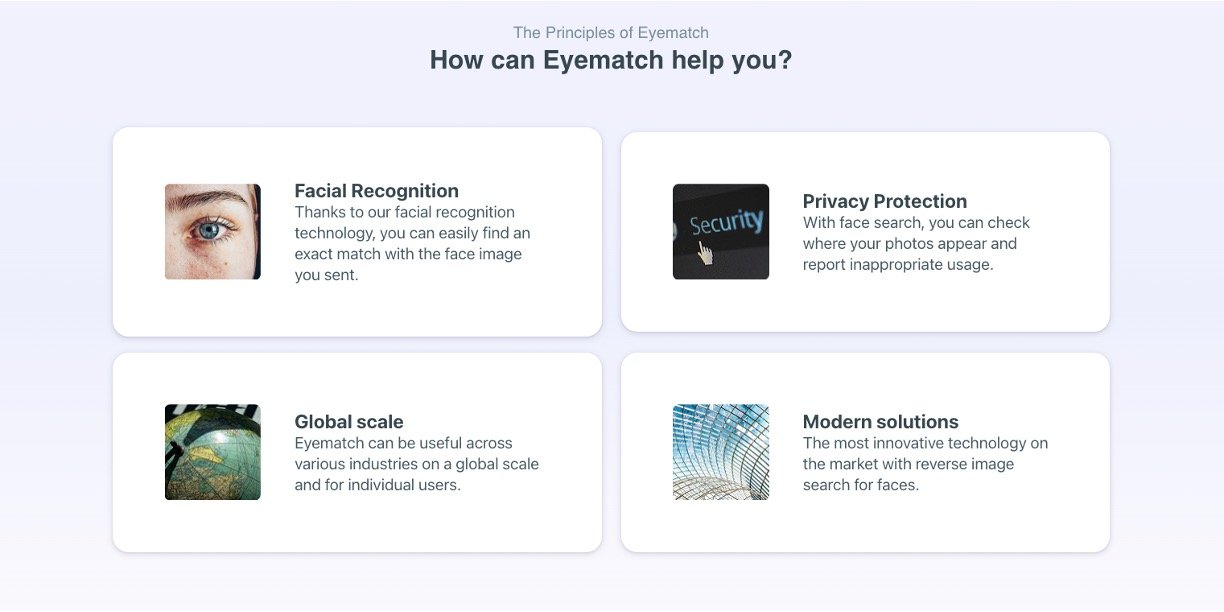Select the Privacy Protection heading

point(884,201)
